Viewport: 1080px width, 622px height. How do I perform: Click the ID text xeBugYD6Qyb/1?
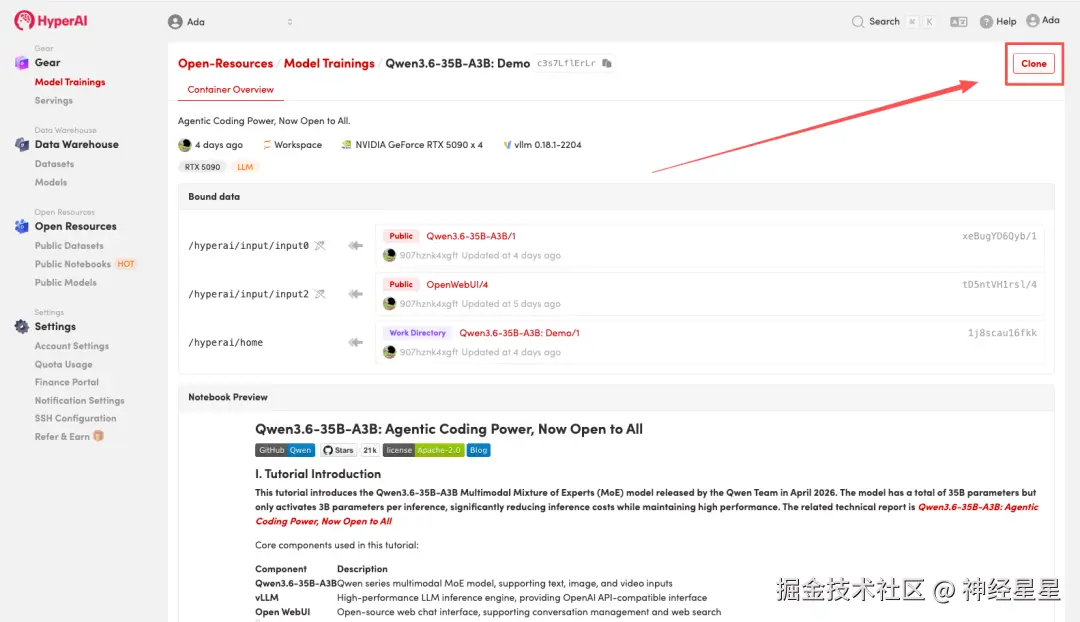999,236
